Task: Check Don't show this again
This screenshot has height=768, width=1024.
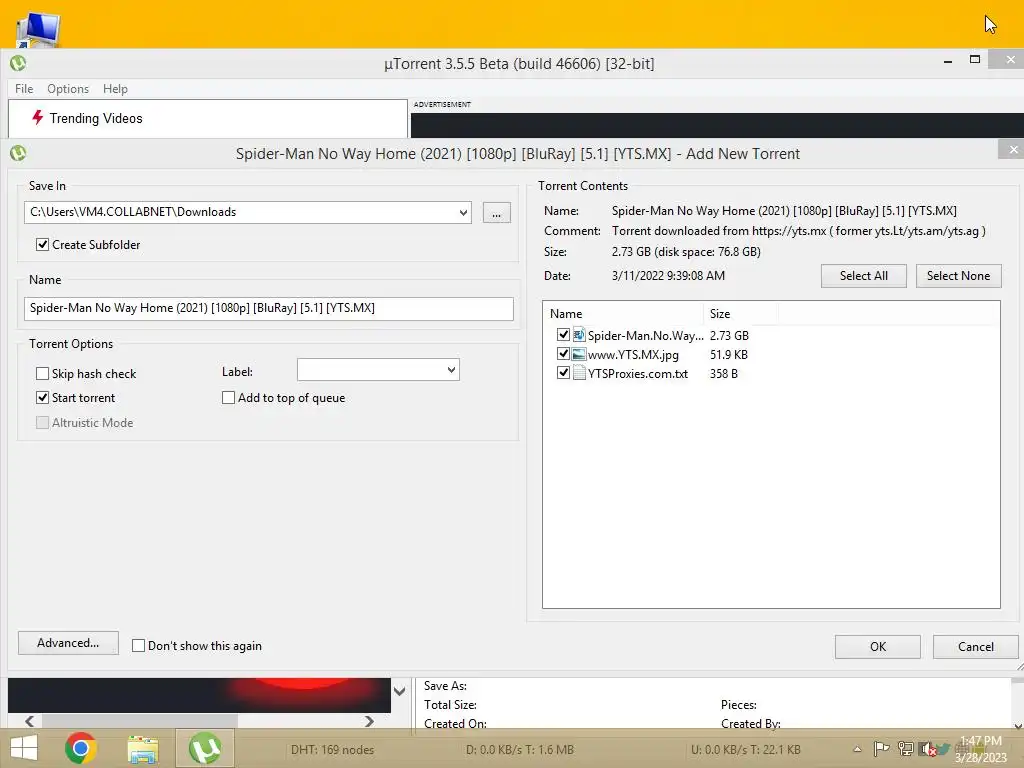Action: (x=138, y=646)
